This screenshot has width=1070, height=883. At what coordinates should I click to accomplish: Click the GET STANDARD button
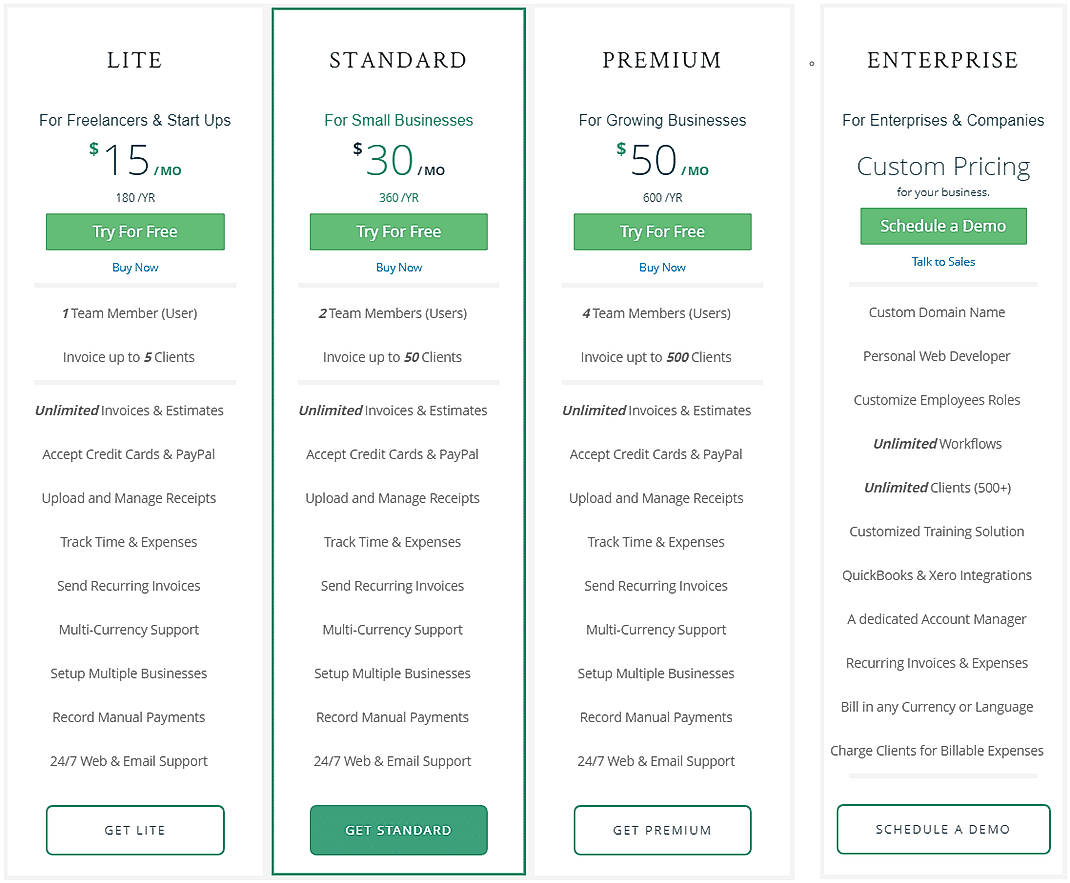(398, 830)
